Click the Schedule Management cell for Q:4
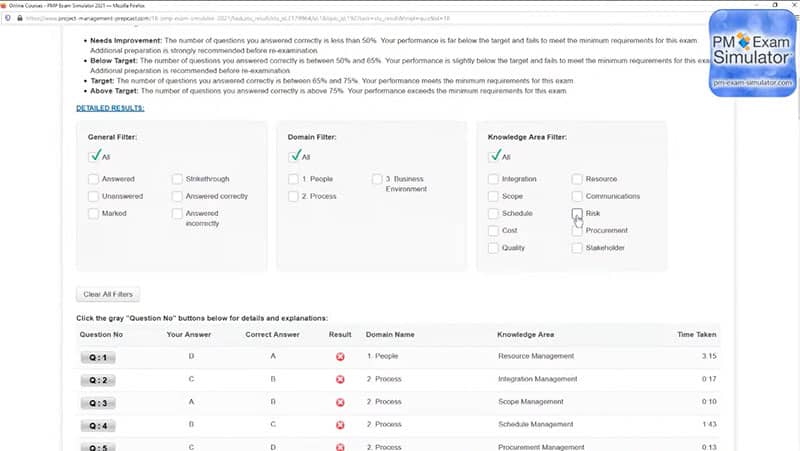This screenshot has width=800, height=451. [x=536, y=424]
